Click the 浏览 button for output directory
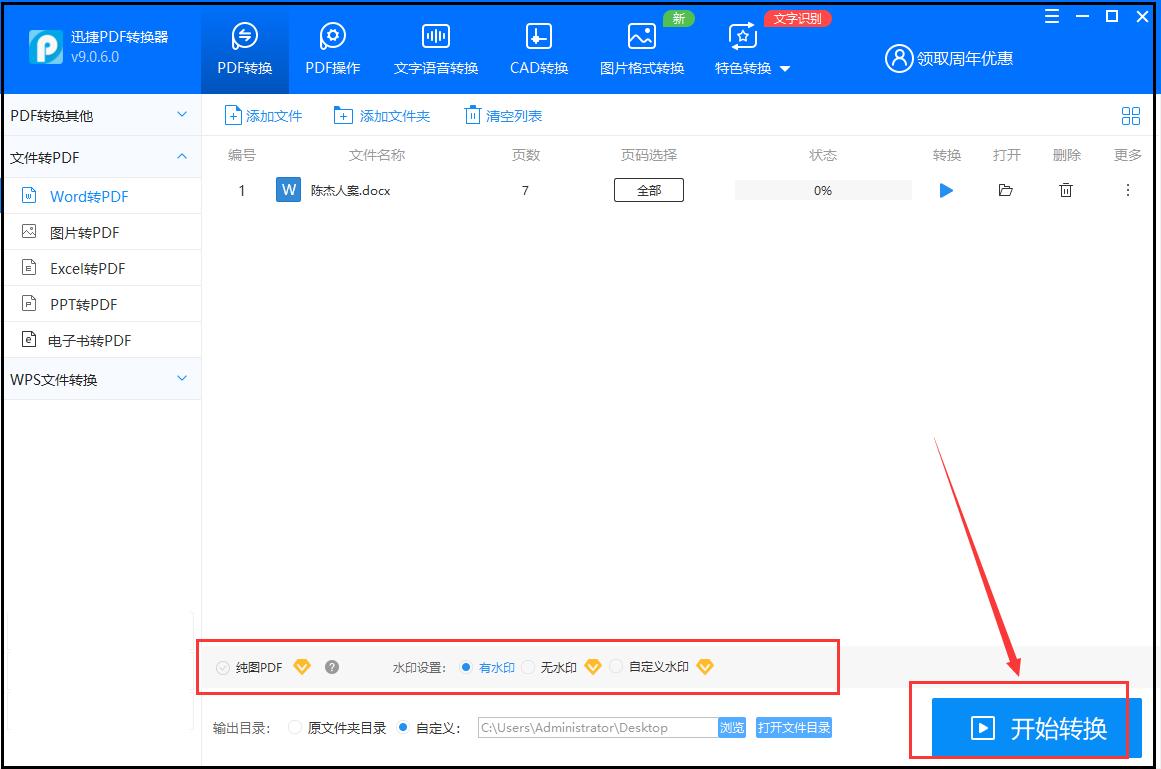 click(x=731, y=728)
